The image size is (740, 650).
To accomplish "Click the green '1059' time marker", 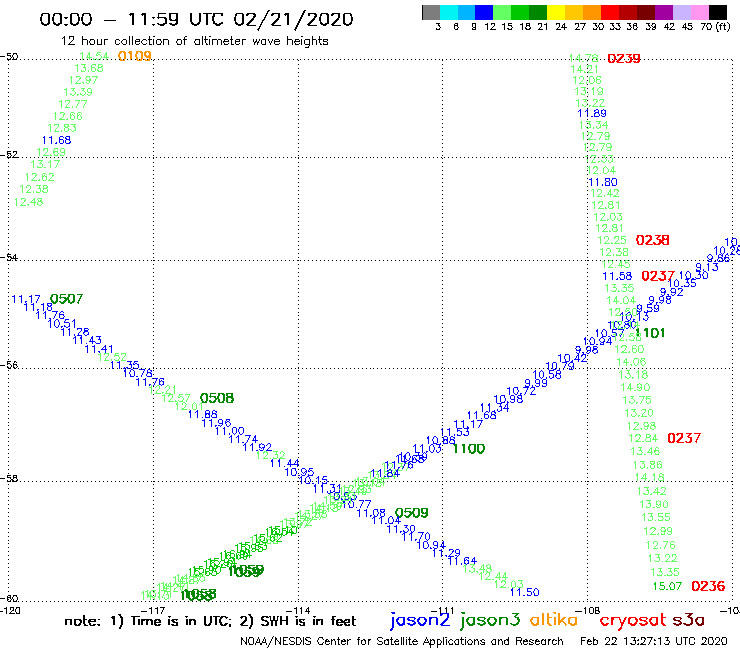I will tap(246, 571).
